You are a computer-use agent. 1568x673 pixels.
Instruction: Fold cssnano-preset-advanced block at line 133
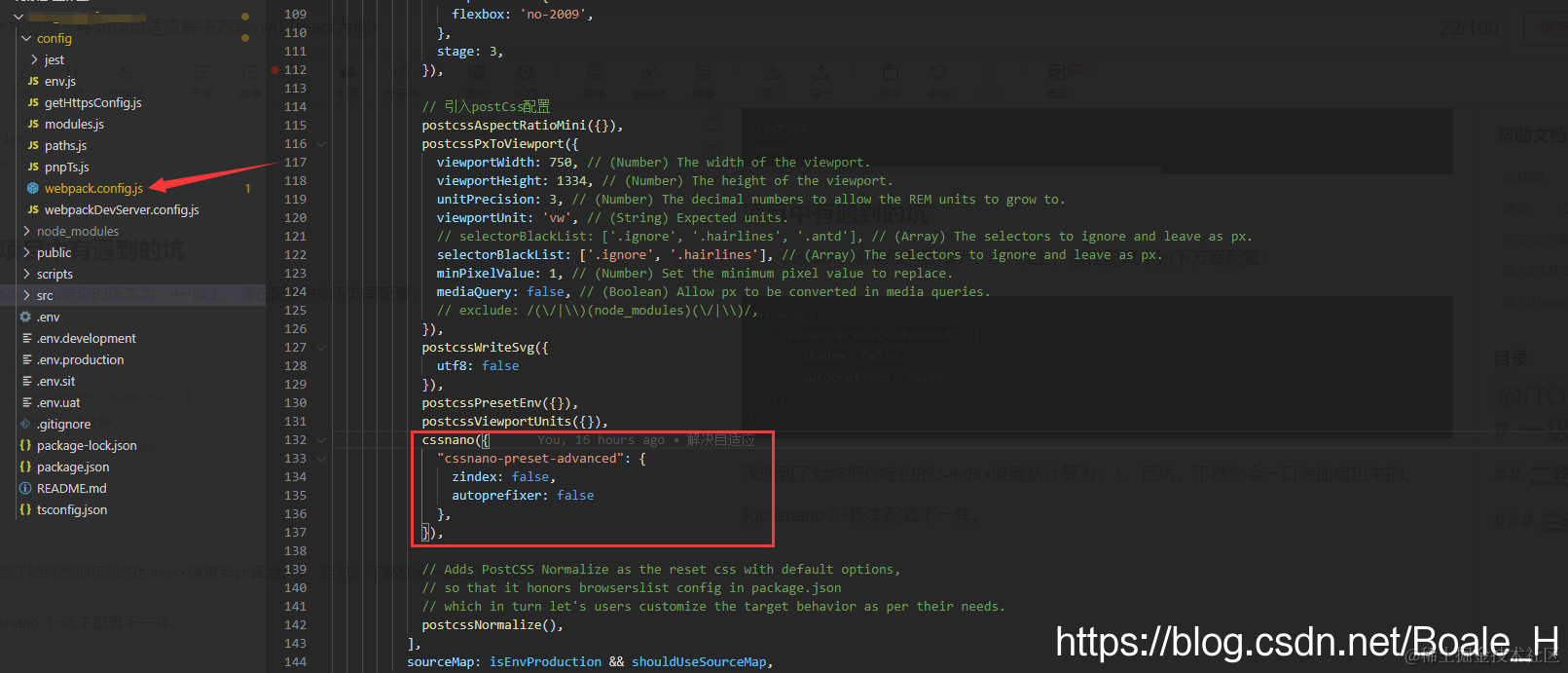320,459
